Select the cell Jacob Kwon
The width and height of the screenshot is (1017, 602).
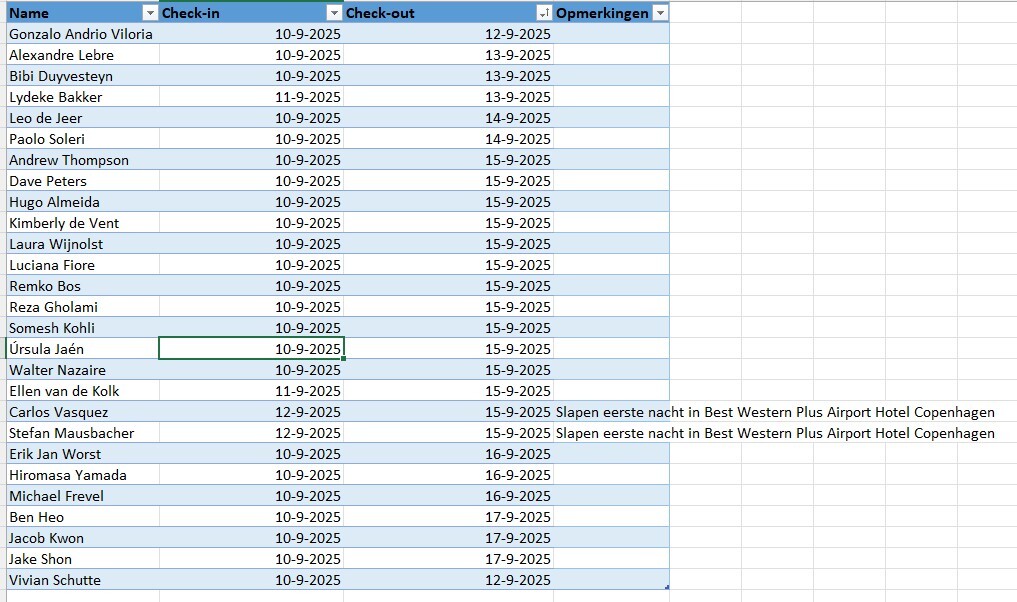(82, 538)
